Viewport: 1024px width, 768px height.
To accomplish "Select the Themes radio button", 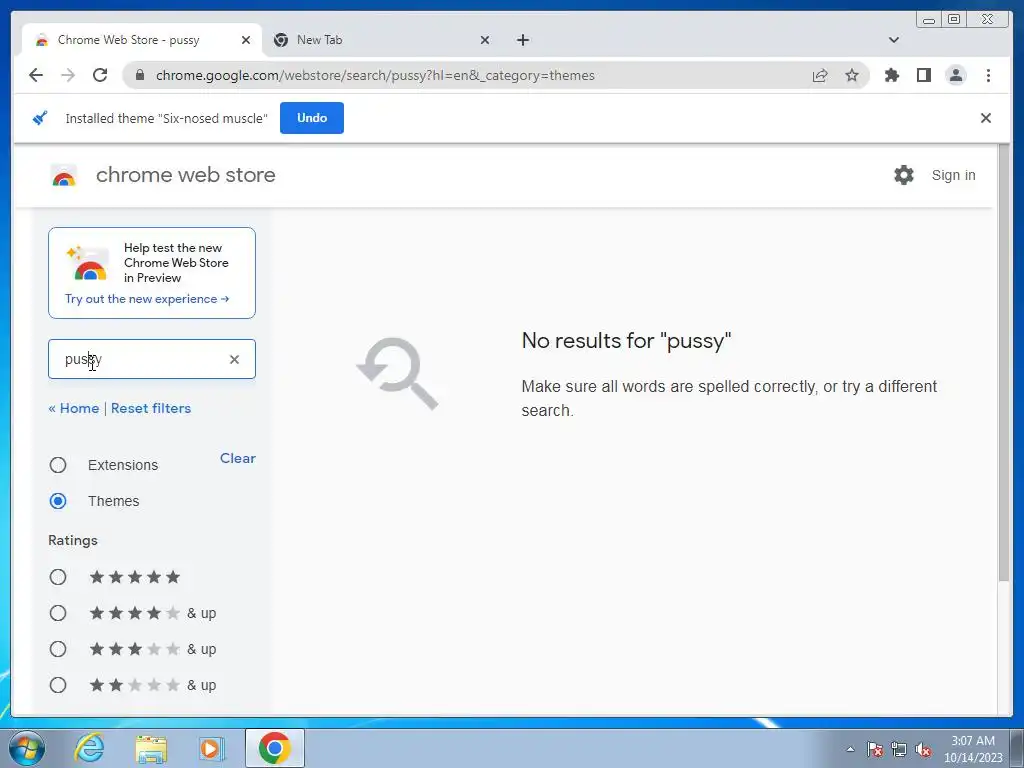I will (x=58, y=501).
